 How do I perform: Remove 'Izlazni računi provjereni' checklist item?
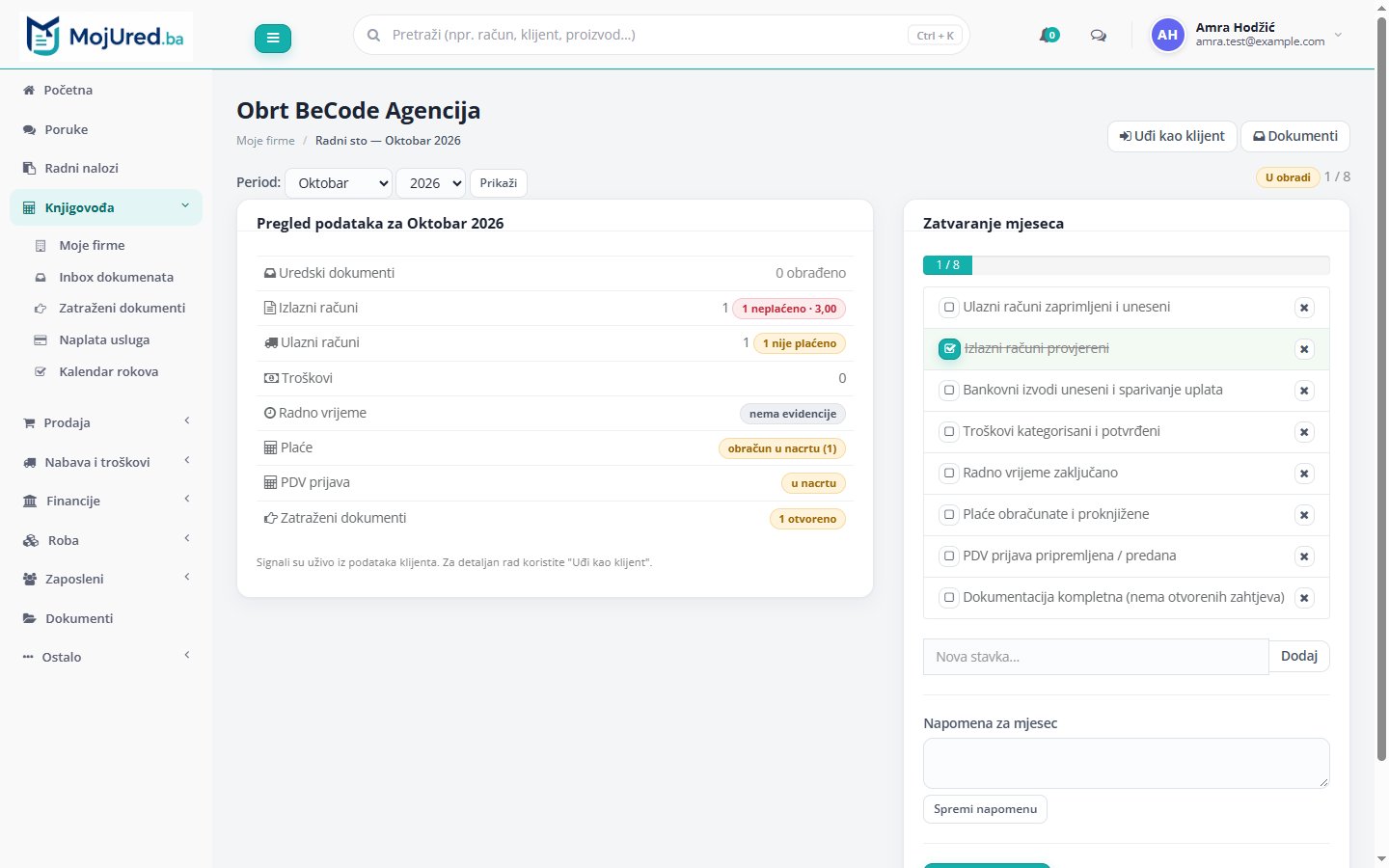pyautogui.click(x=1304, y=349)
